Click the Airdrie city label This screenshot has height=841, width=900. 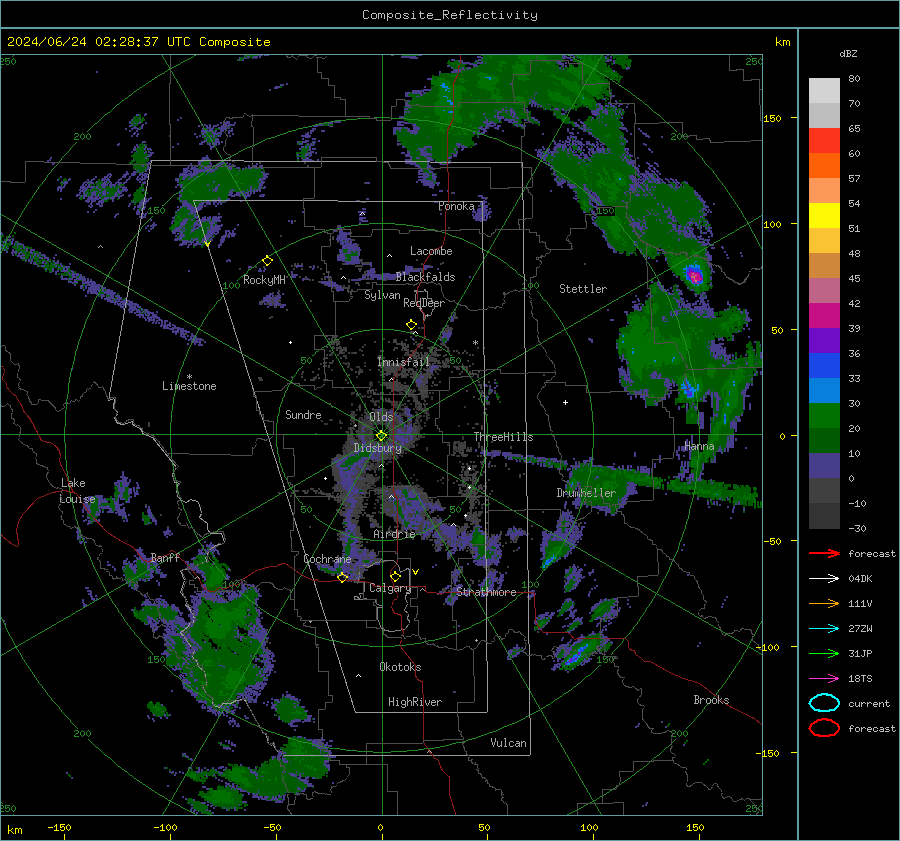[x=394, y=534]
